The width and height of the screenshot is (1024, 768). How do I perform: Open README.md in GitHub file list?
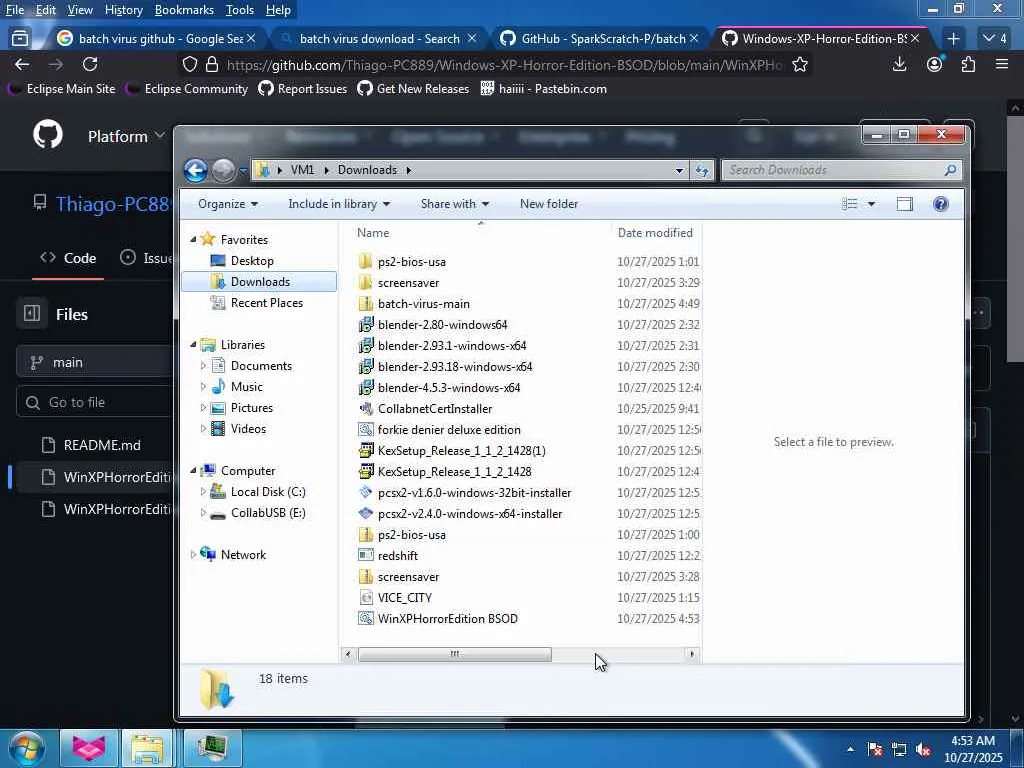[x=102, y=445]
